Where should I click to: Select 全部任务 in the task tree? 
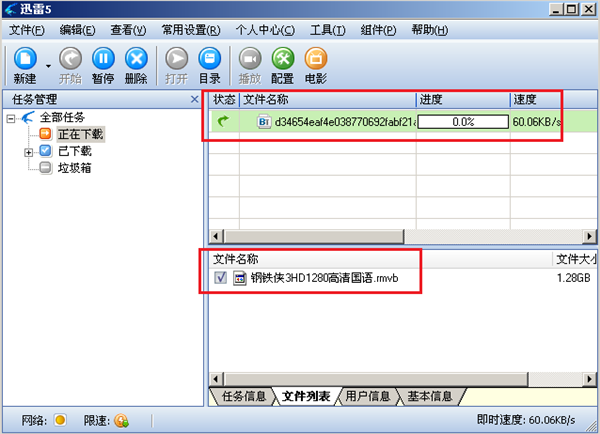point(62,117)
